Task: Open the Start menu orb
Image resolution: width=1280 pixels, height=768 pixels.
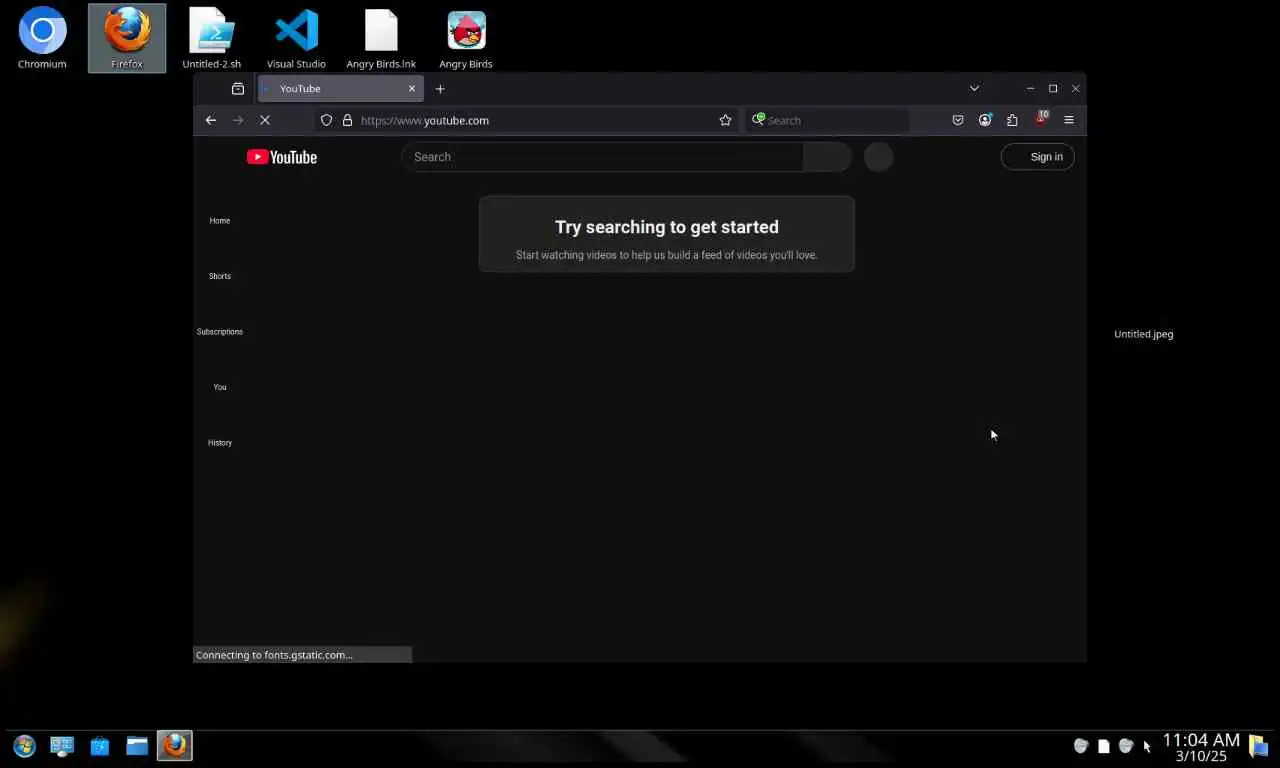Action: (24, 746)
